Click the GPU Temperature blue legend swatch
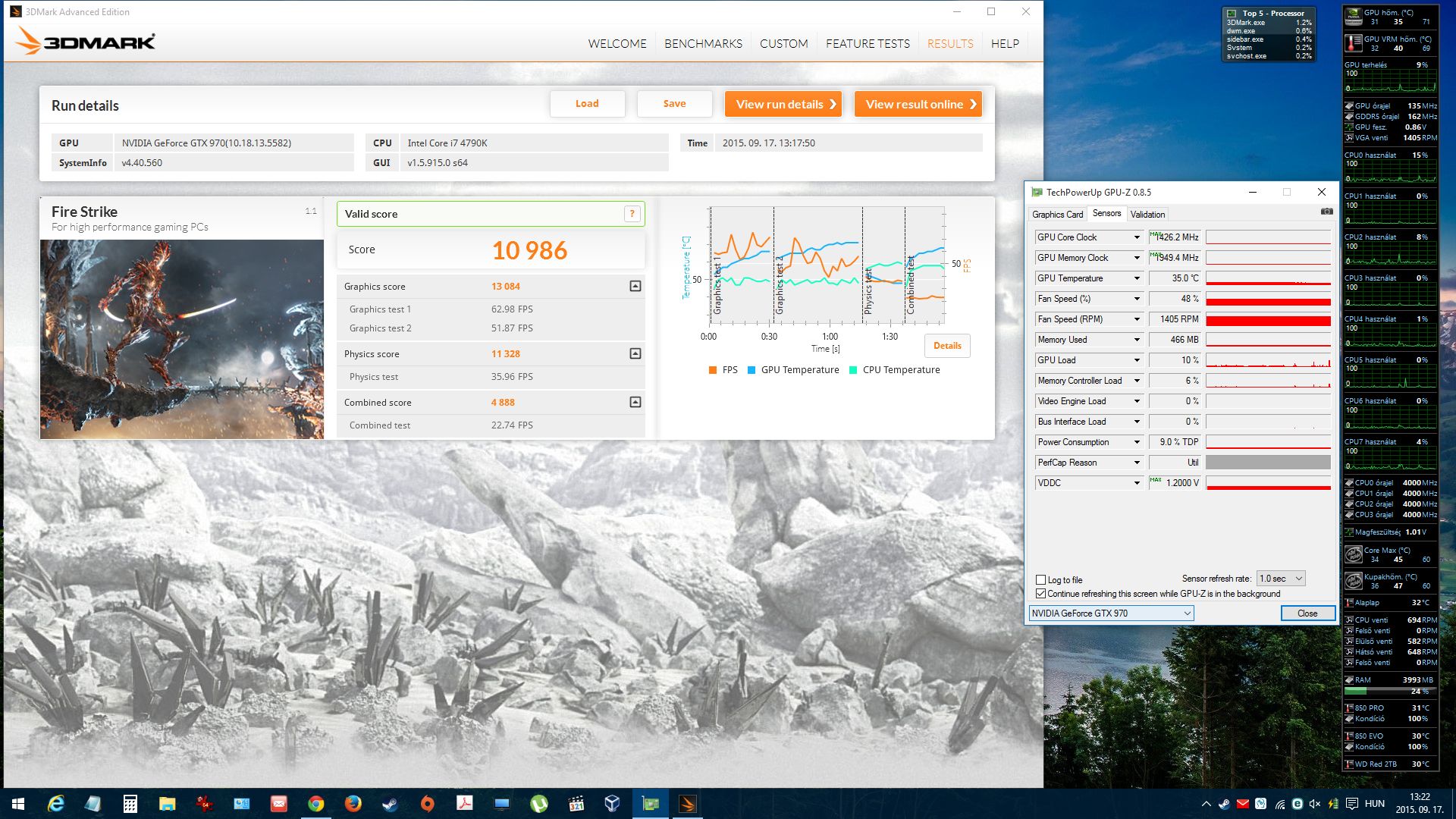1456x819 pixels. [752, 370]
